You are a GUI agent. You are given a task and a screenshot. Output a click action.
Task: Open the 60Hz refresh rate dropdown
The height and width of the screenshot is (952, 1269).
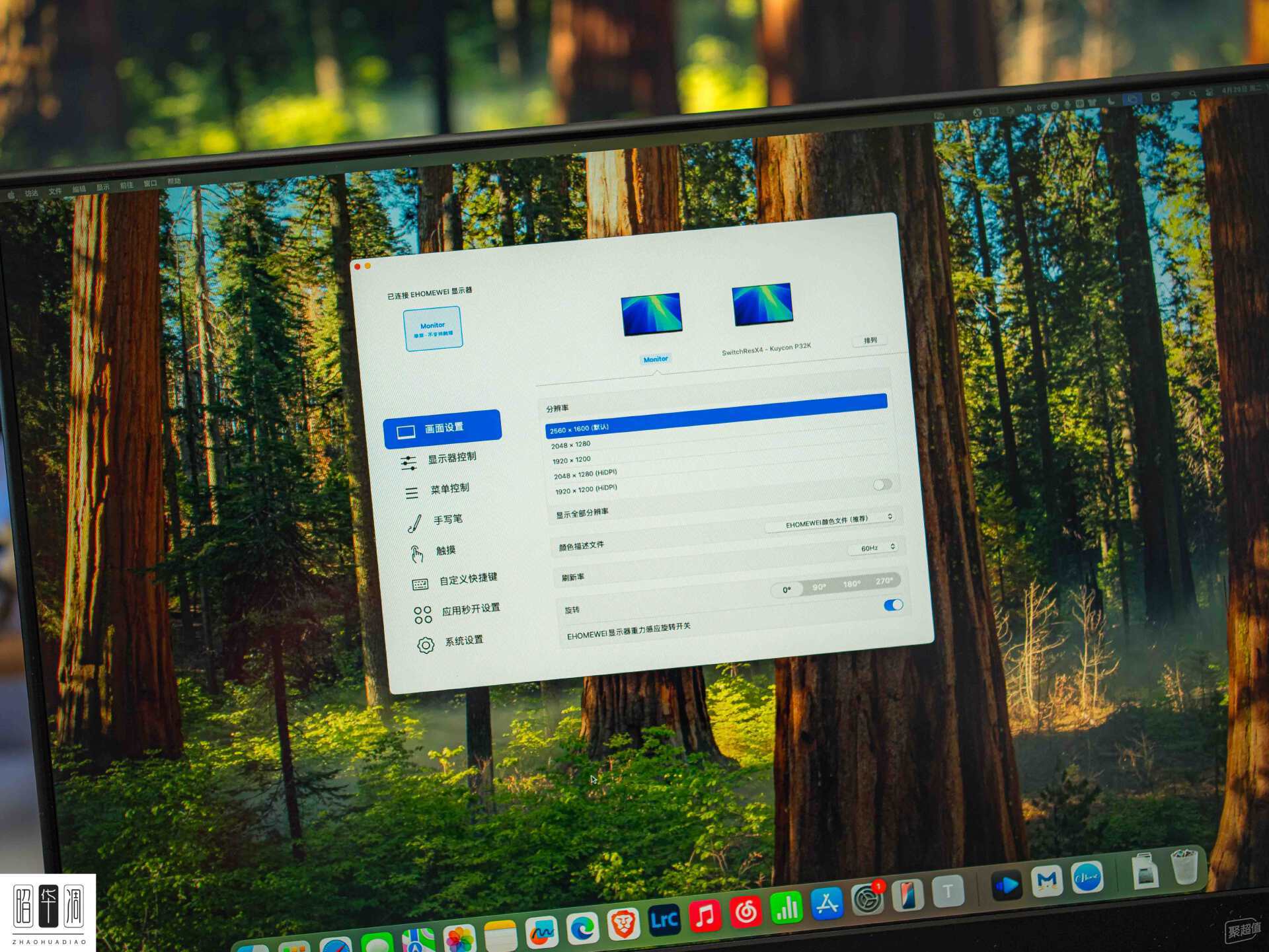(x=874, y=548)
